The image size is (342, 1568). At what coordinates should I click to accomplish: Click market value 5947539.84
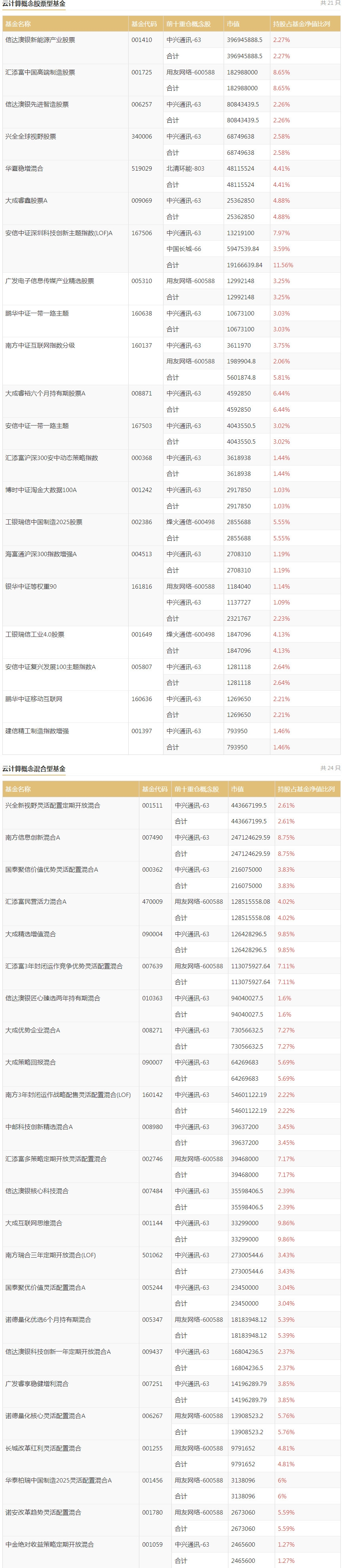pyautogui.click(x=243, y=249)
